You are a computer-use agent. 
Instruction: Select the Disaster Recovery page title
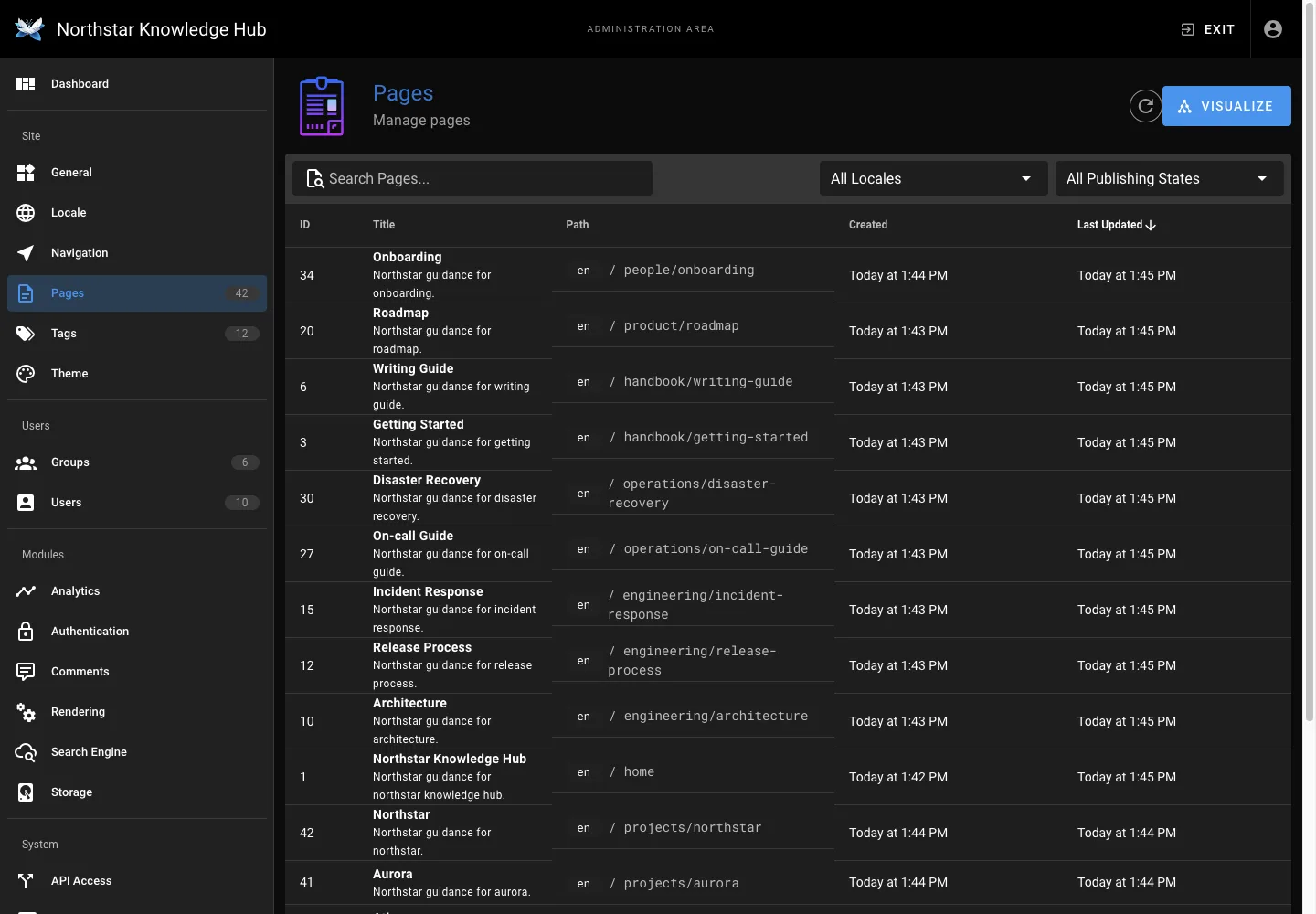(x=426, y=480)
